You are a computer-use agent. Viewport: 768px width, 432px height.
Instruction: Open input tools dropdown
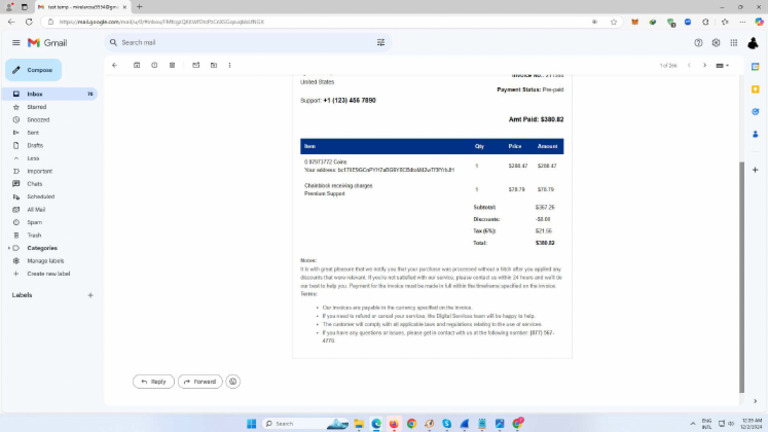722,65
